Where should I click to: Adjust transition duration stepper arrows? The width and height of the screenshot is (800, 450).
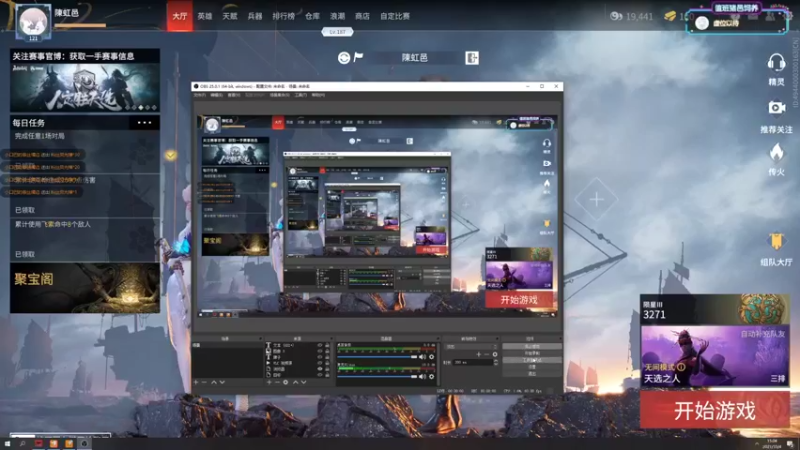(x=496, y=362)
